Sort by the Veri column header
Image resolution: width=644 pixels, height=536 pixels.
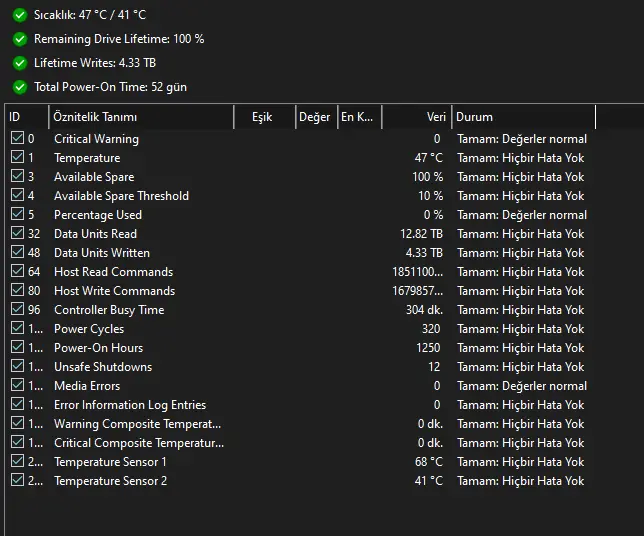[417, 117]
